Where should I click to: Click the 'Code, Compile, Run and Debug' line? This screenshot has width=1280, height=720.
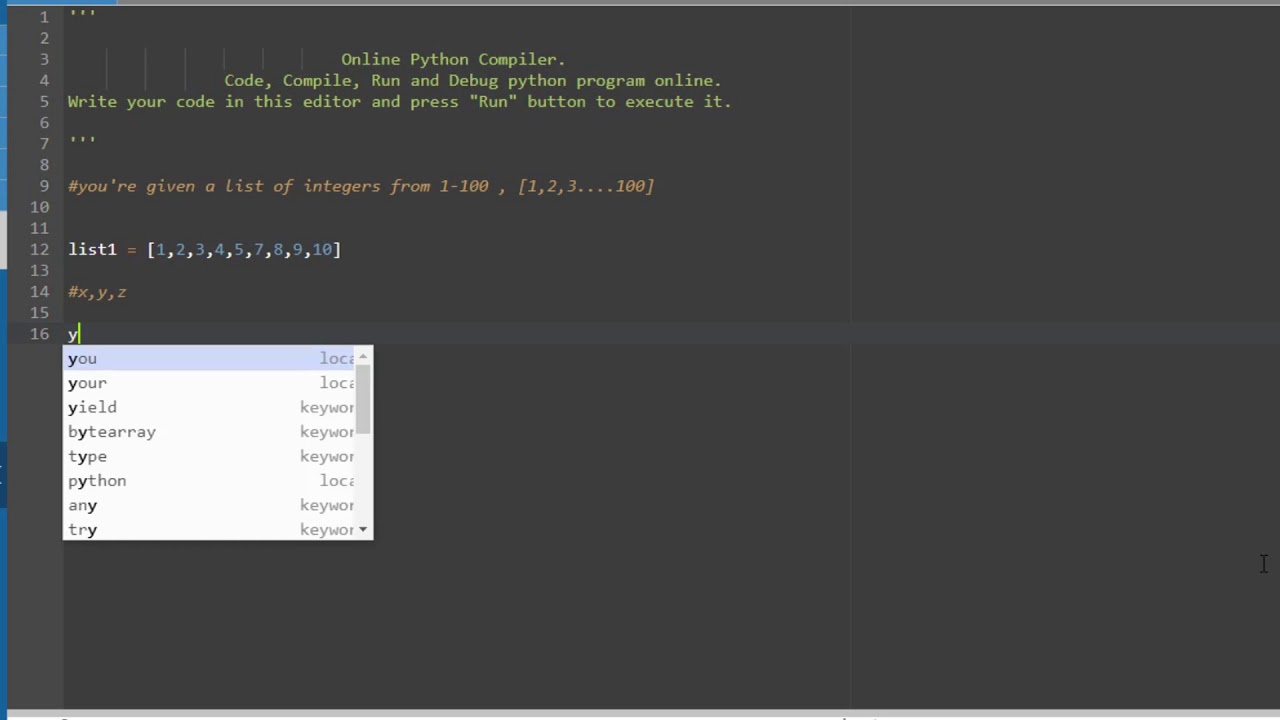473,80
